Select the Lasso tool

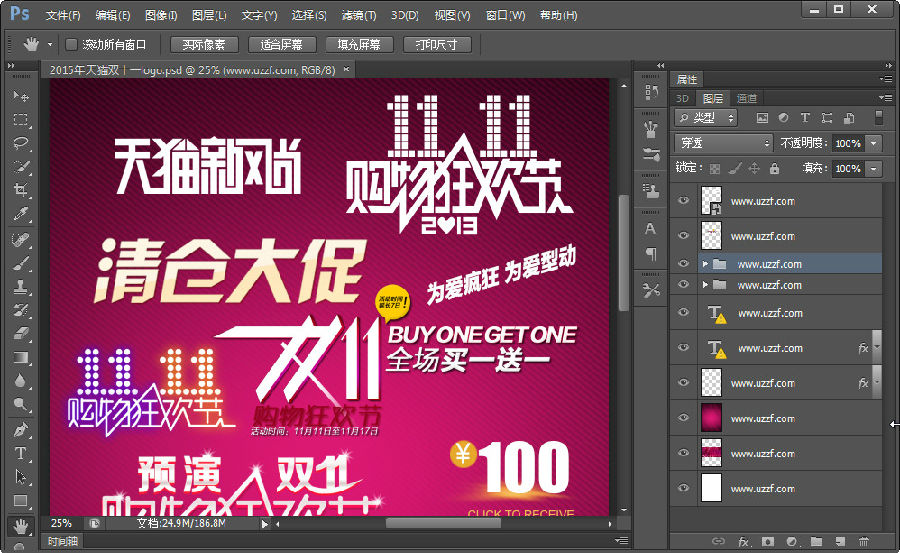pyautogui.click(x=21, y=143)
